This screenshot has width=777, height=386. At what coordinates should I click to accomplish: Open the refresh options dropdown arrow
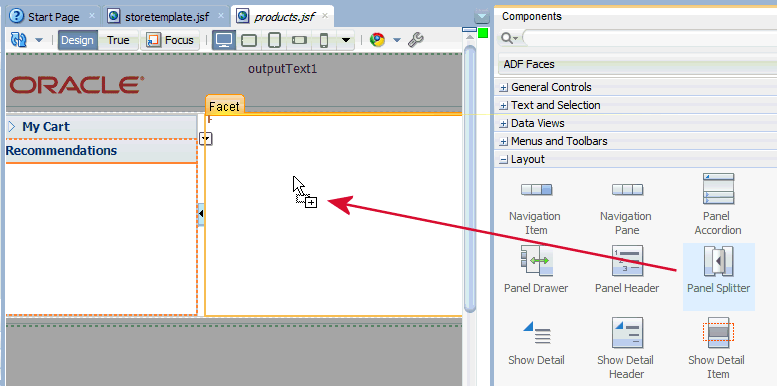pos(39,40)
